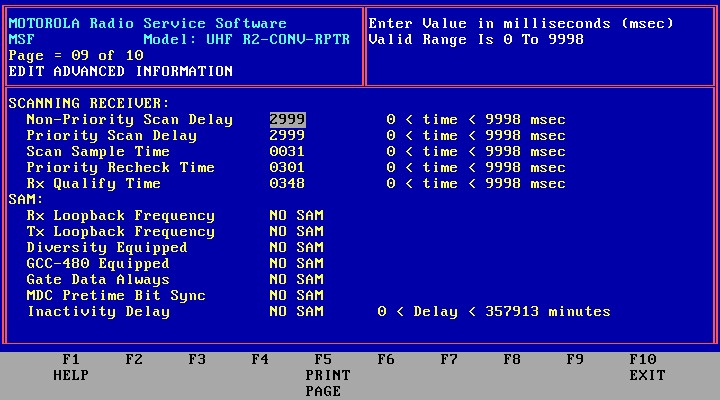Click the Tx Loopback Frequency label
Image resolution: width=720 pixels, height=400 pixels.
point(120,231)
